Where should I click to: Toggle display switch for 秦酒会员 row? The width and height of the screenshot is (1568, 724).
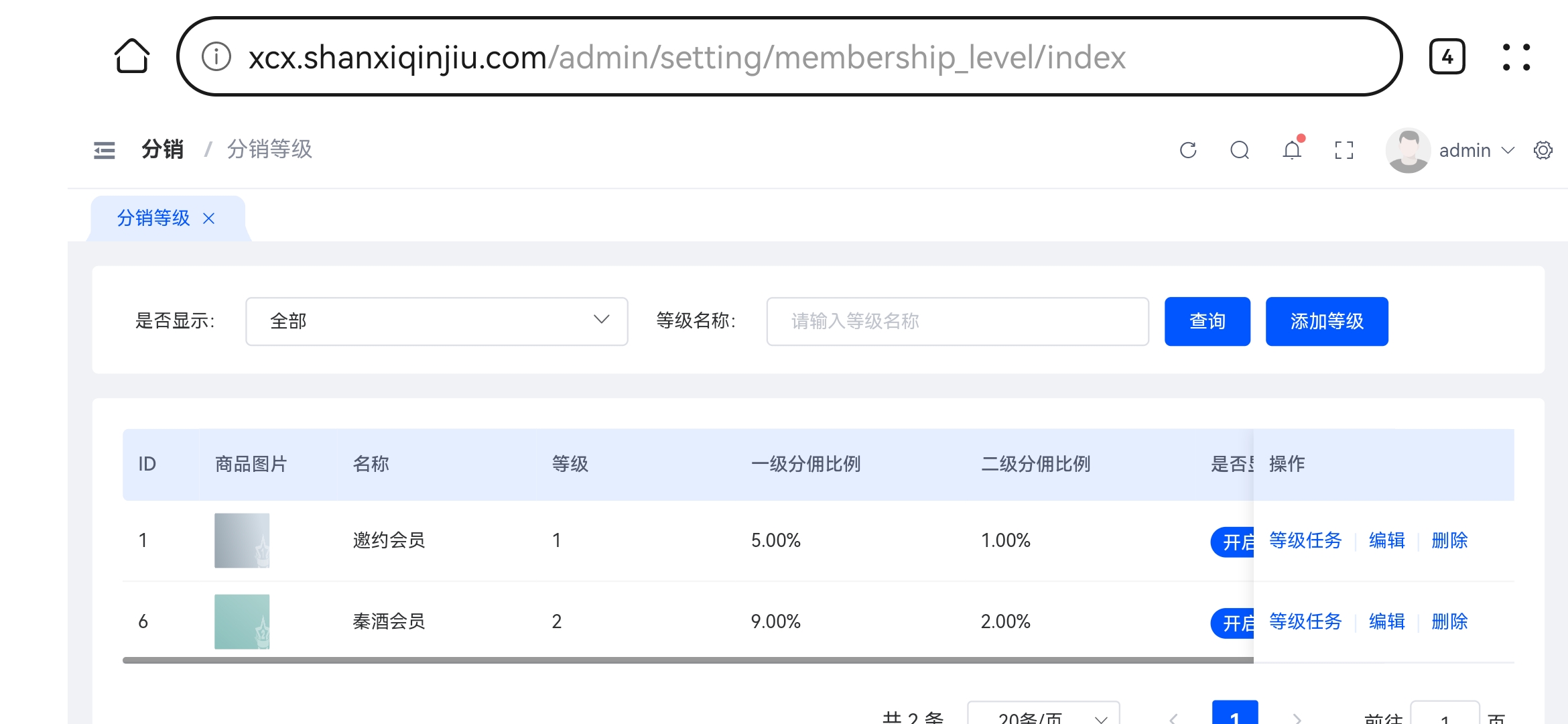point(1233,623)
